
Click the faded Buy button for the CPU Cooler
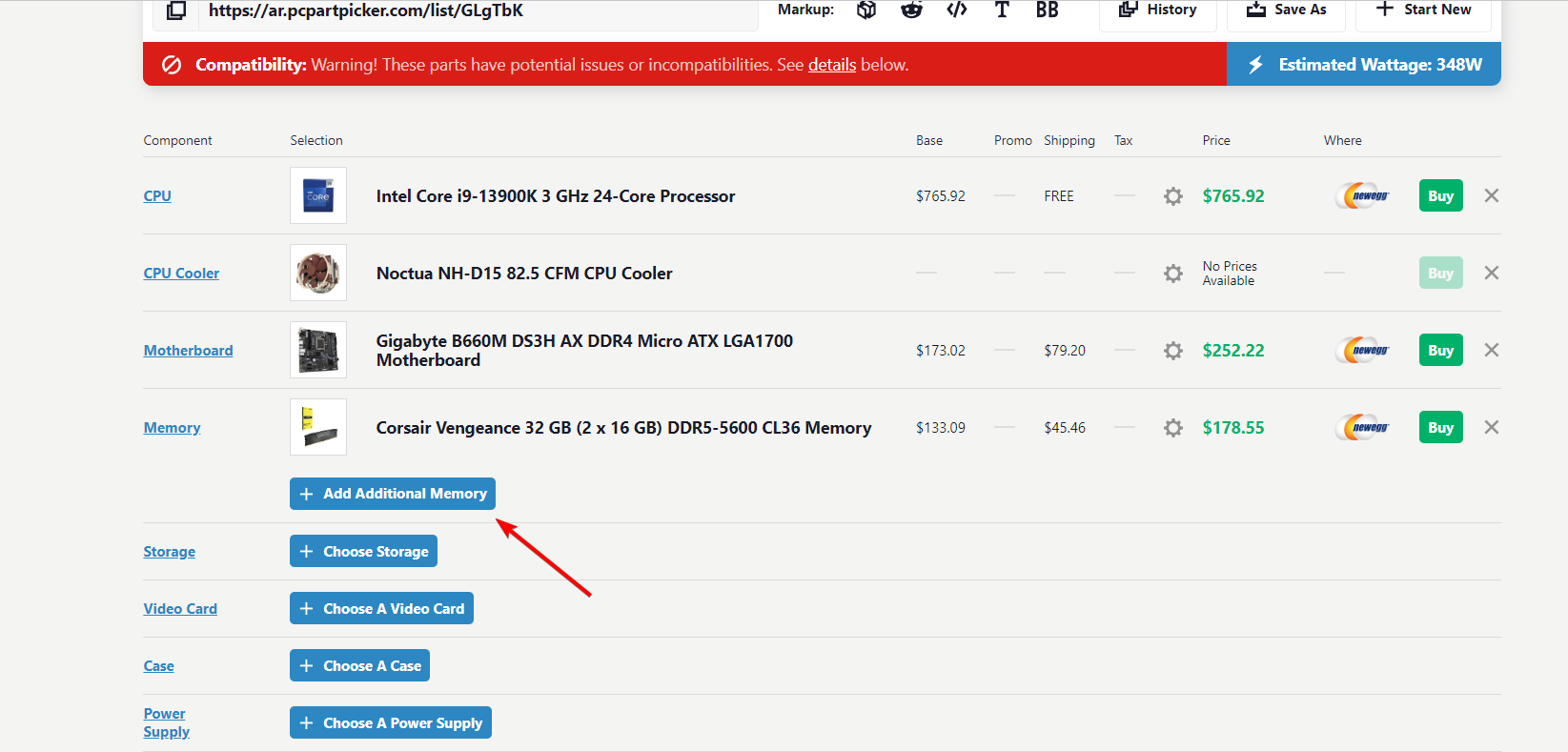coord(1441,273)
